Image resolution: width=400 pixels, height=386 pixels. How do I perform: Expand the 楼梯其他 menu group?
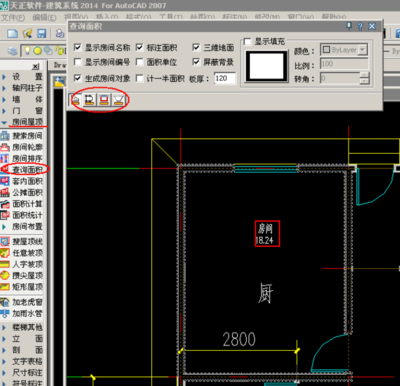click(22, 328)
